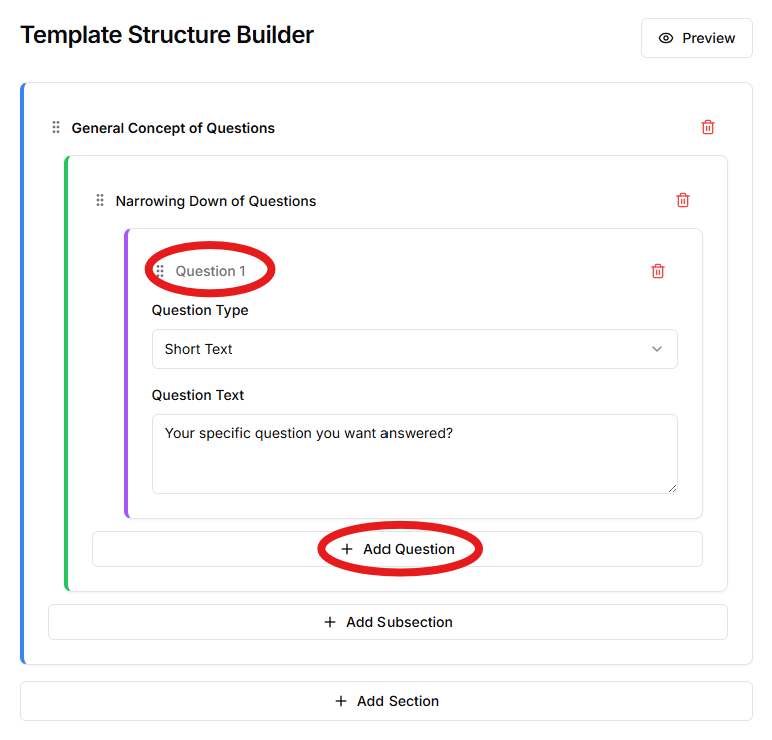Open the template Preview

point(697,38)
